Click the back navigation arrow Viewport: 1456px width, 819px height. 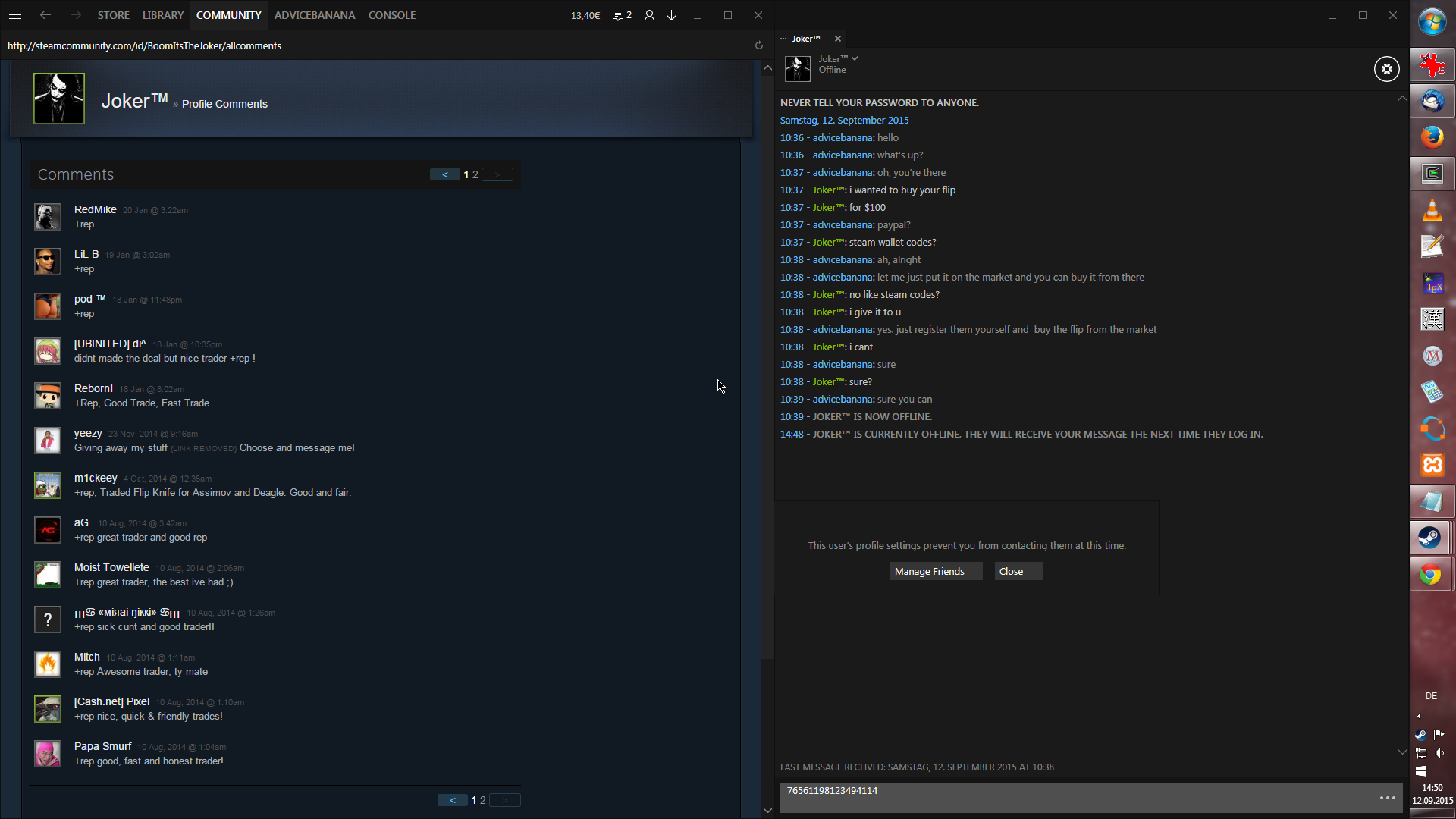[x=45, y=15]
